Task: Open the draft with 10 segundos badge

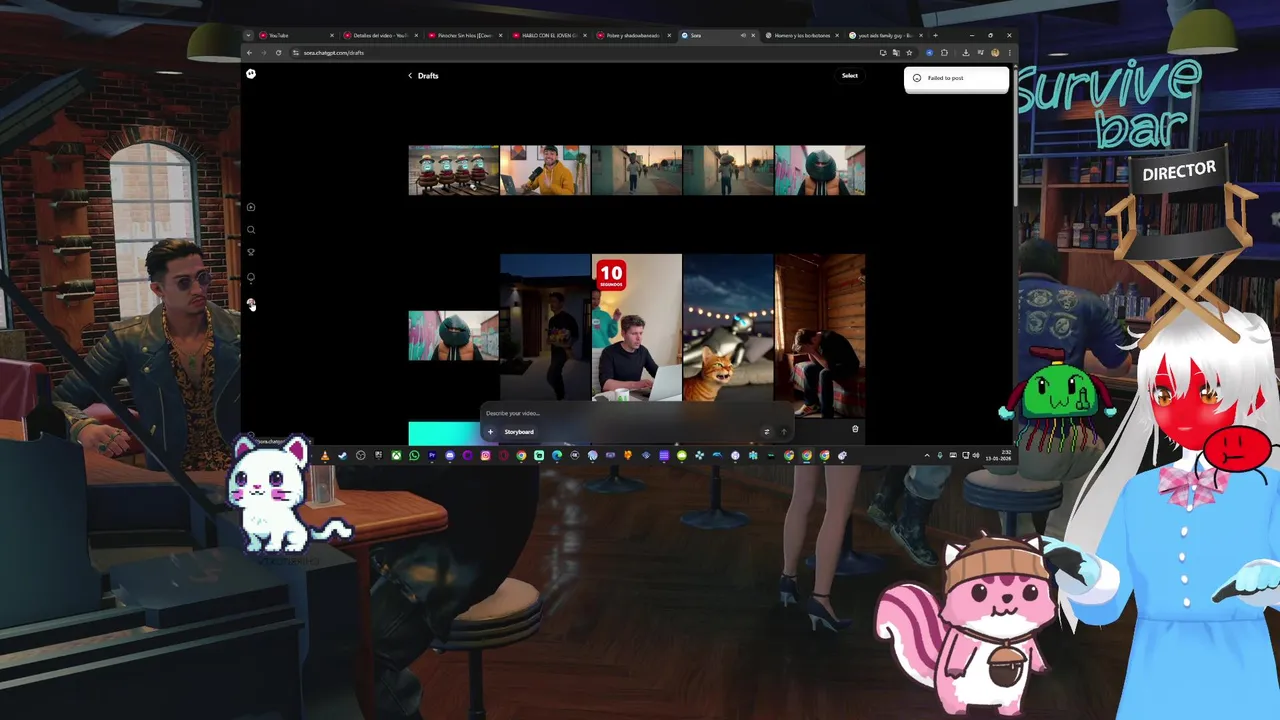Action: coord(636,328)
